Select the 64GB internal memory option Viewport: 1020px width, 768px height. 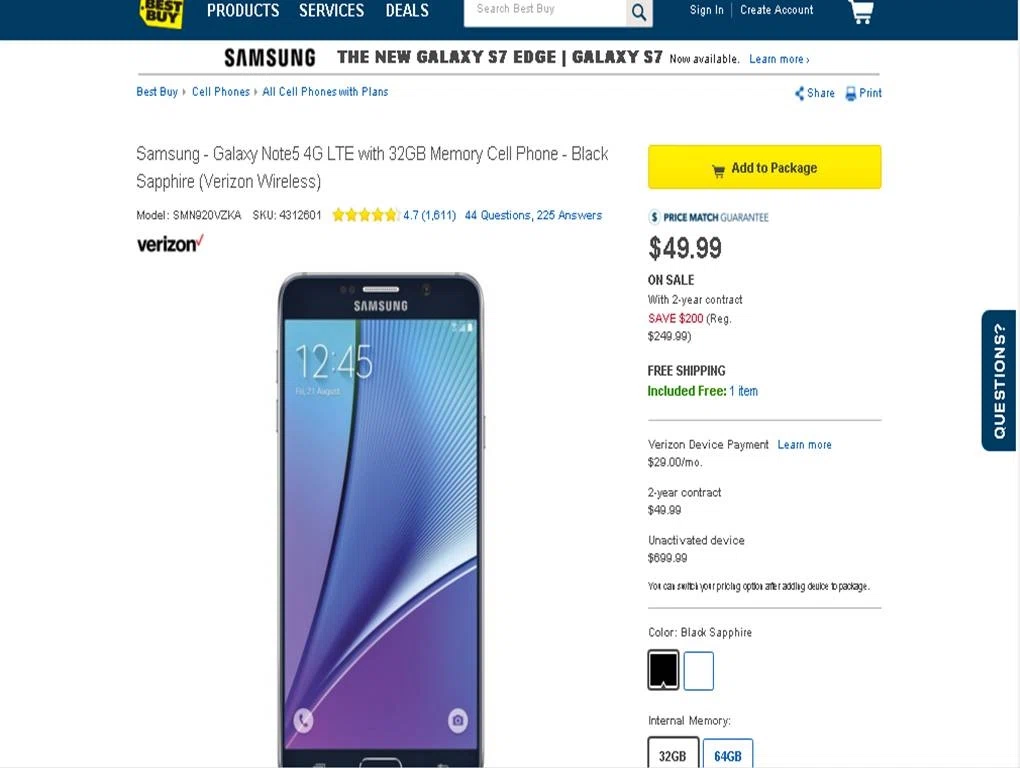(x=728, y=754)
